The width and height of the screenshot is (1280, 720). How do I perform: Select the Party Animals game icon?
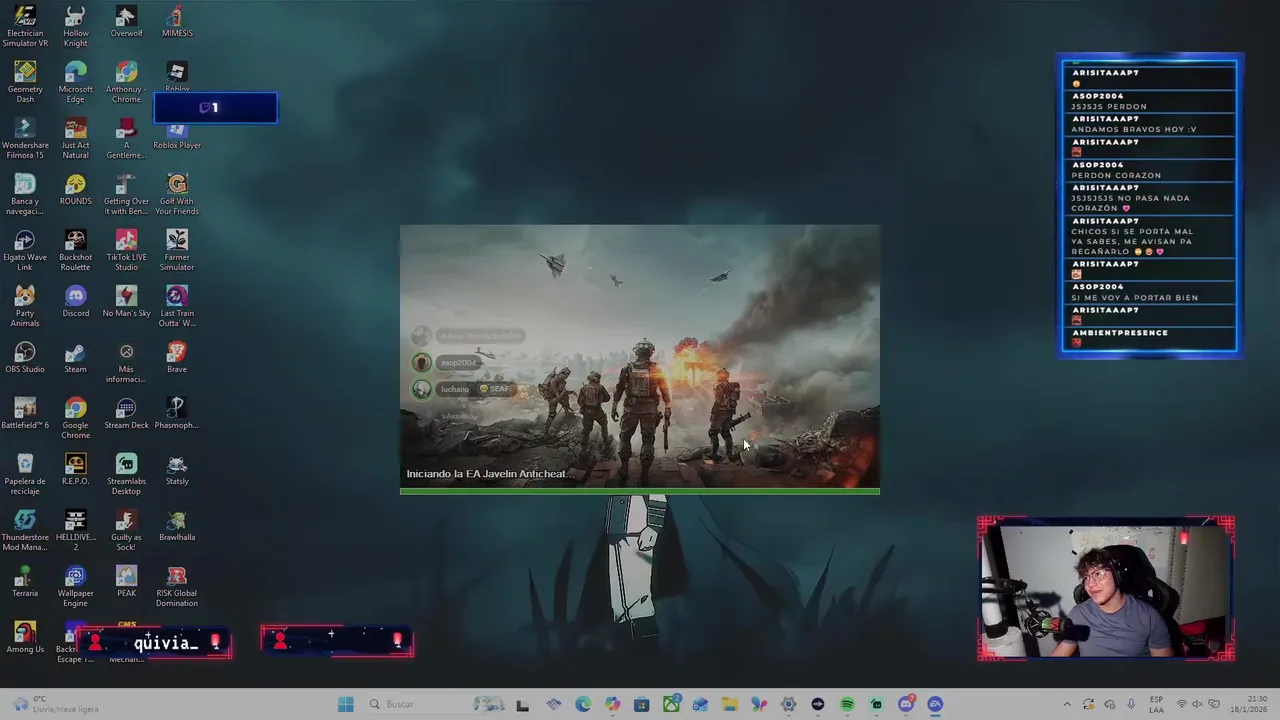click(x=25, y=307)
